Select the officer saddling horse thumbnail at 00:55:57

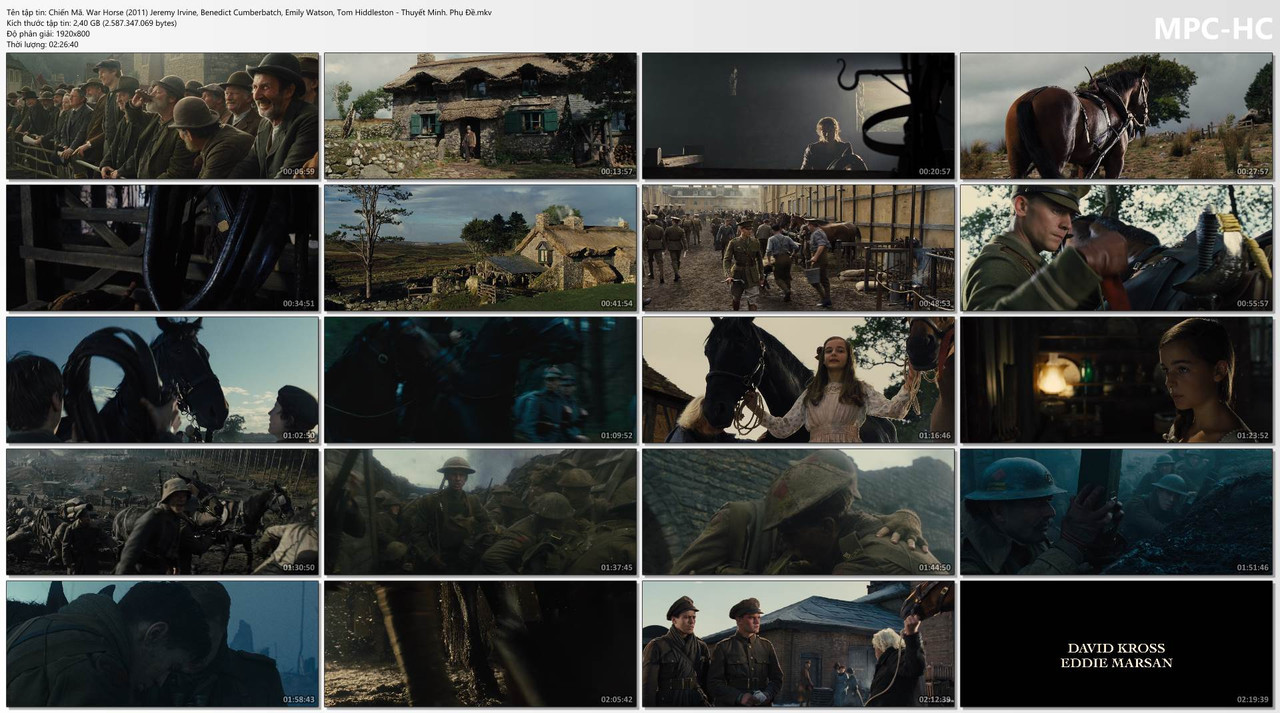[1116, 248]
